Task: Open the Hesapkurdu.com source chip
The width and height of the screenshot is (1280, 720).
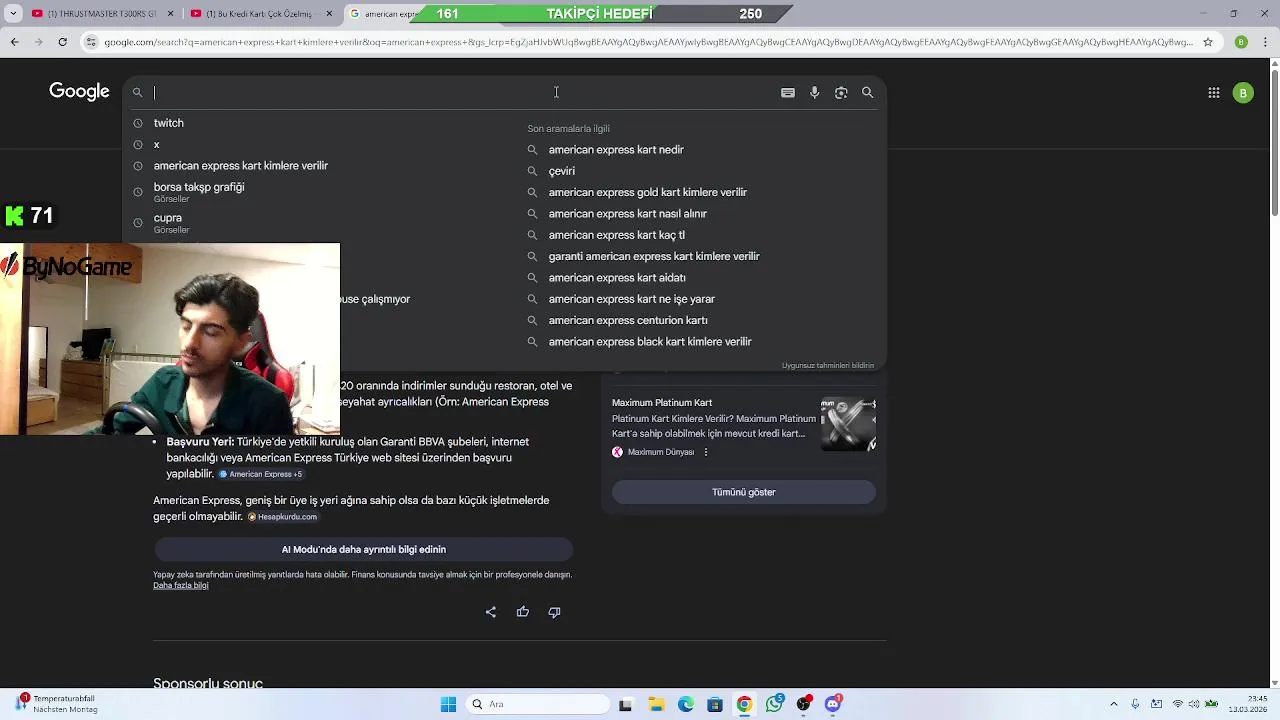Action: [x=282, y=517]
